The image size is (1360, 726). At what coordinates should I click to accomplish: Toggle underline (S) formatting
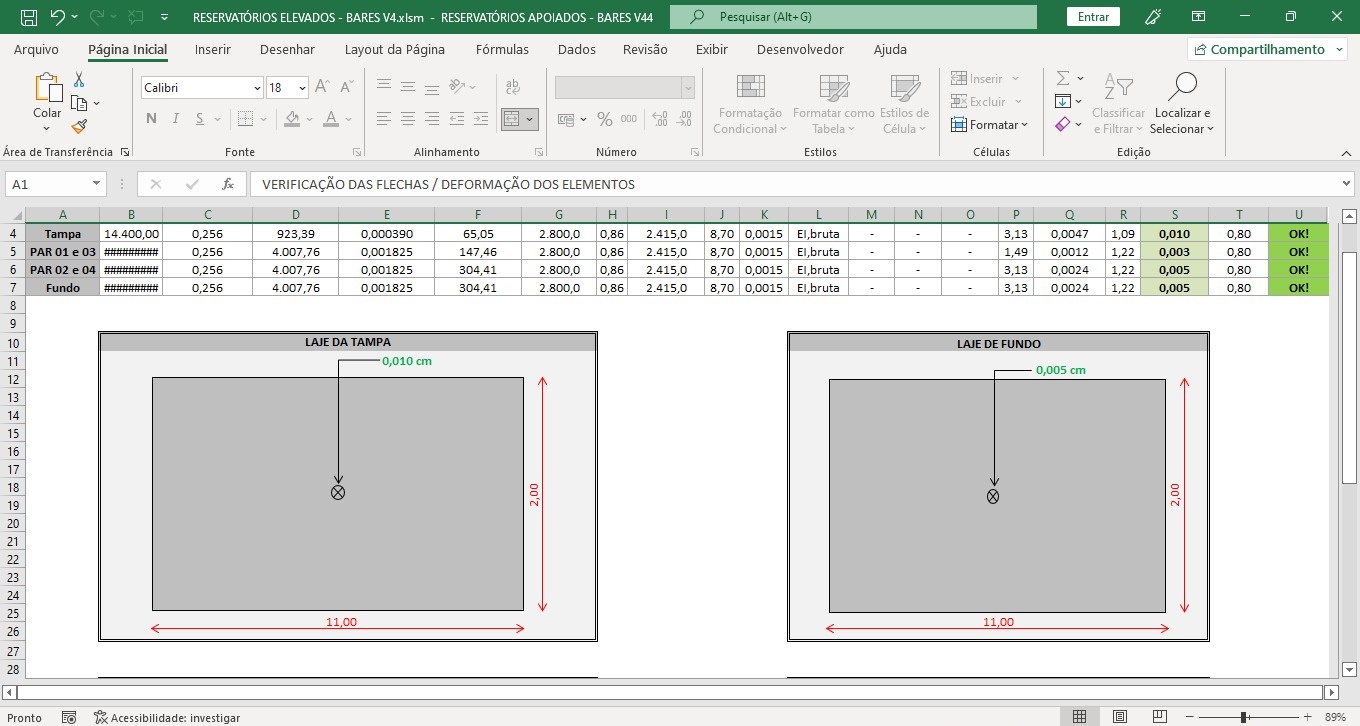coord(201,119)
